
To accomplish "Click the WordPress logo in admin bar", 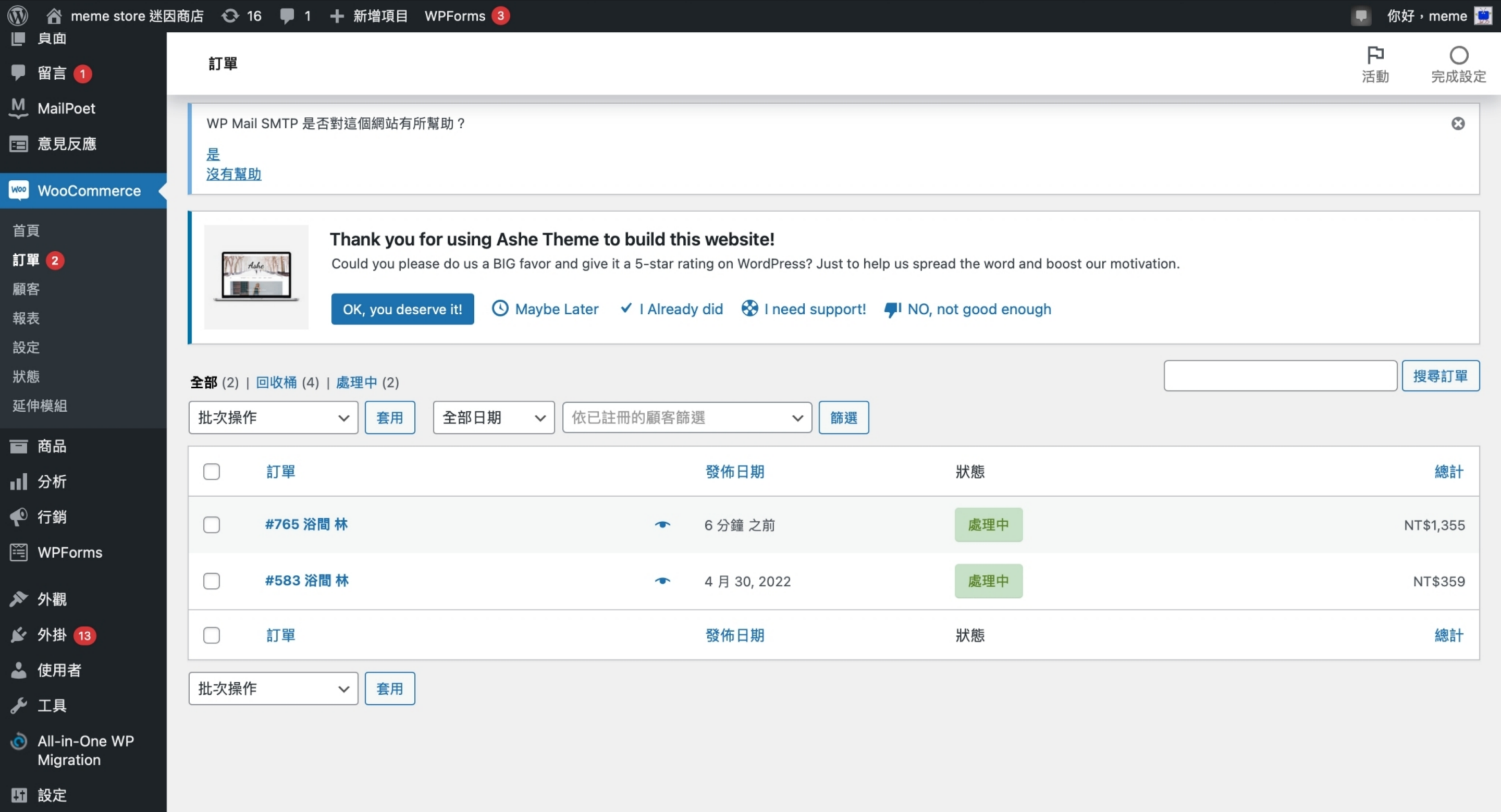I will point(18,16).
